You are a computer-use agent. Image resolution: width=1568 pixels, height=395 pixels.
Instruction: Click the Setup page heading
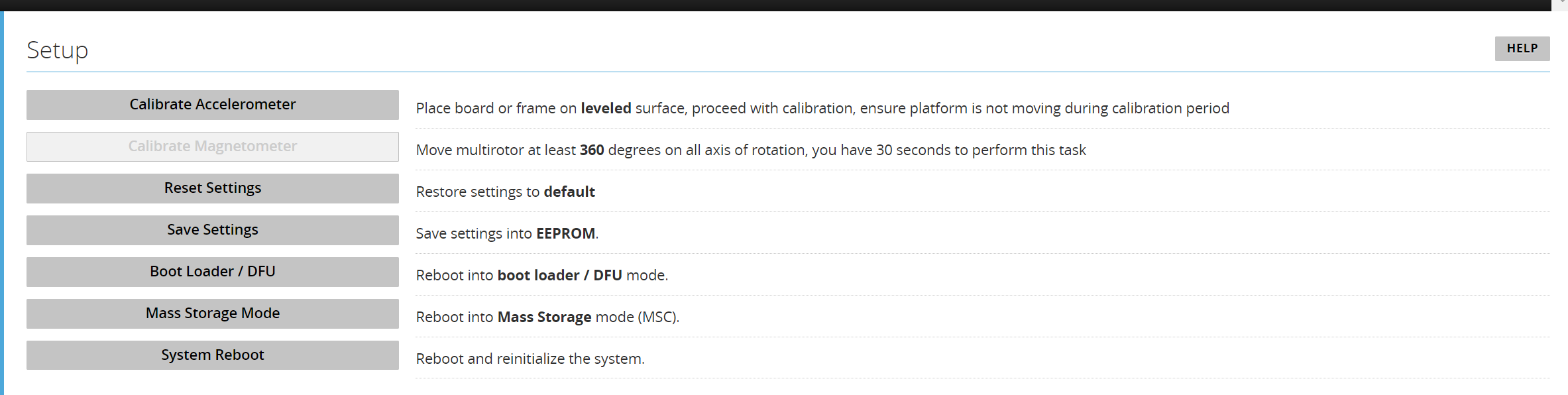58,50
